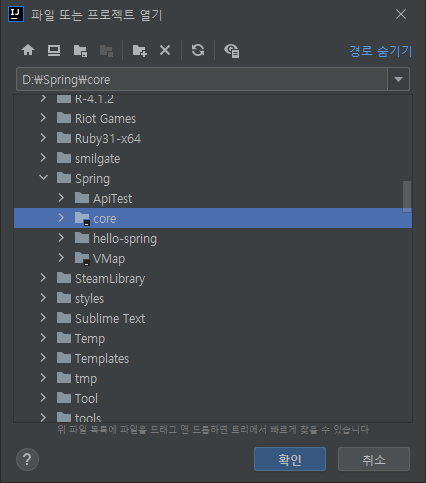Collapse the Spring folder
The image size is (426, 483).
click(43, 178)
